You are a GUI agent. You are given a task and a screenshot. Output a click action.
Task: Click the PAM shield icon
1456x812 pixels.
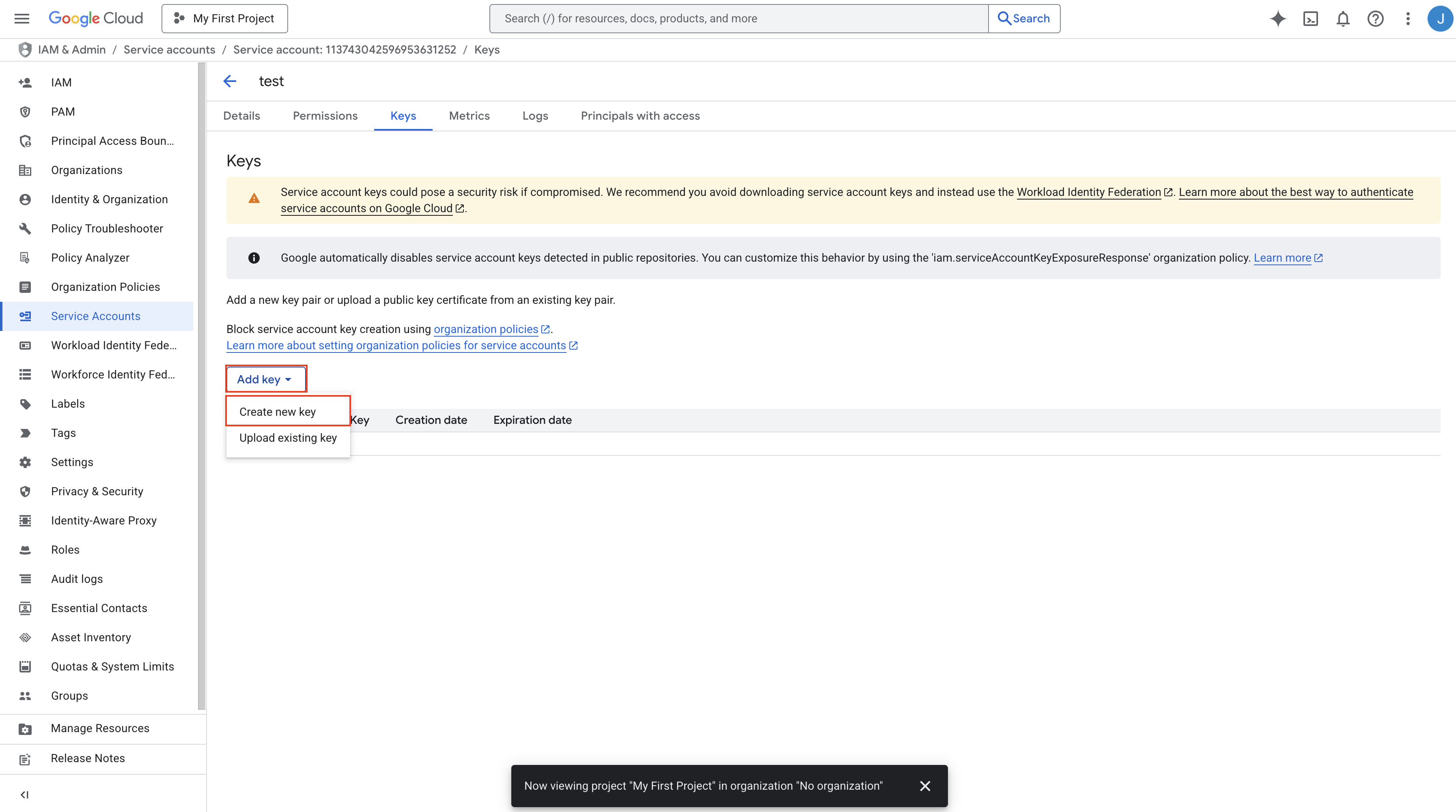tap(25, 112)
